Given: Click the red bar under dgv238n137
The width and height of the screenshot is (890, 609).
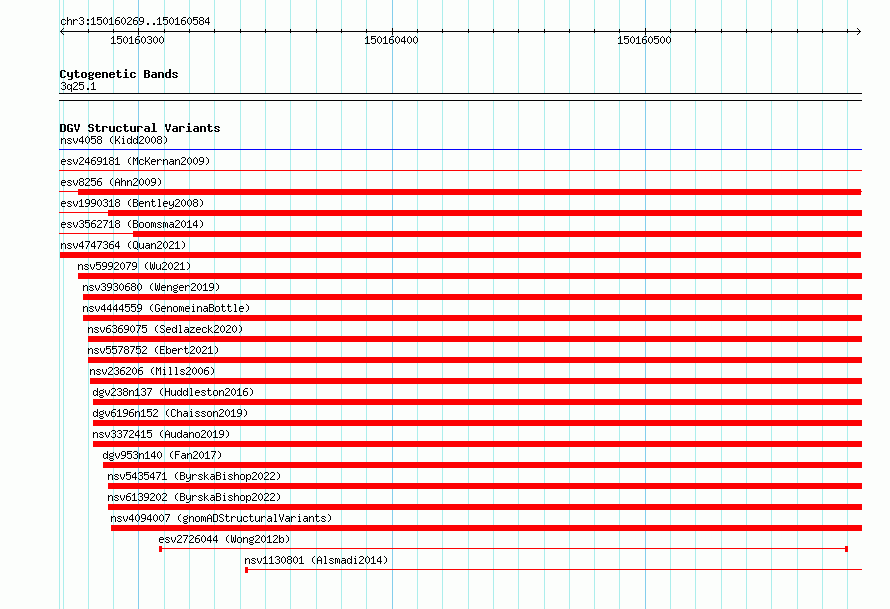Looking at the screenshot, I should tap(477, 402).
